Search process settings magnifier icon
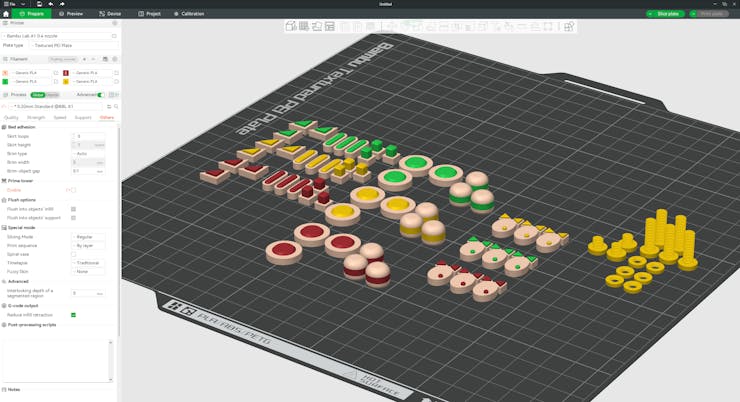The width and height of the screenshot is (740, 402). click(x=116, y=107)
